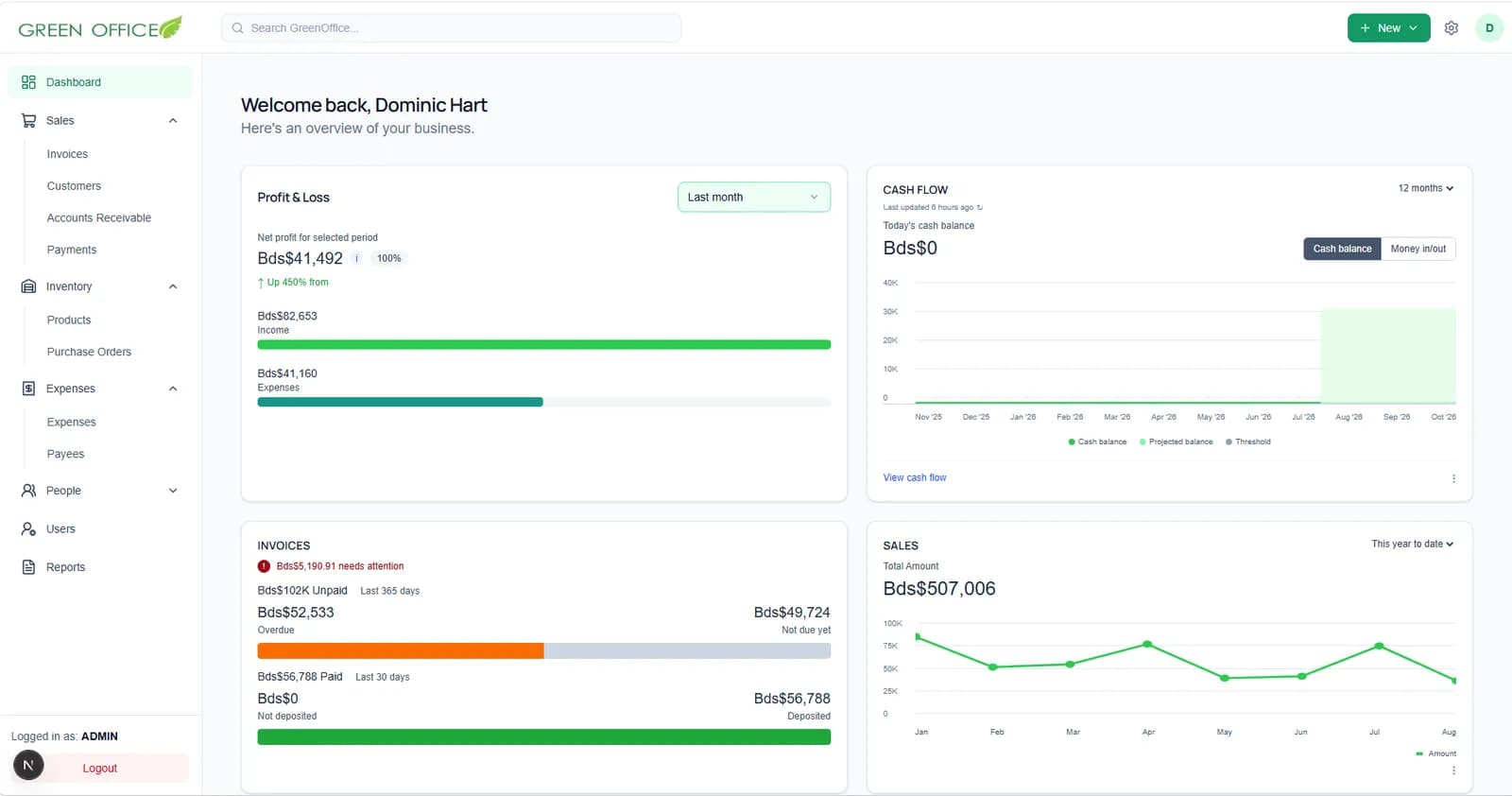
Task: Open the user avatar D menu
Action: pyautogui.click(x=1489, y=28)
